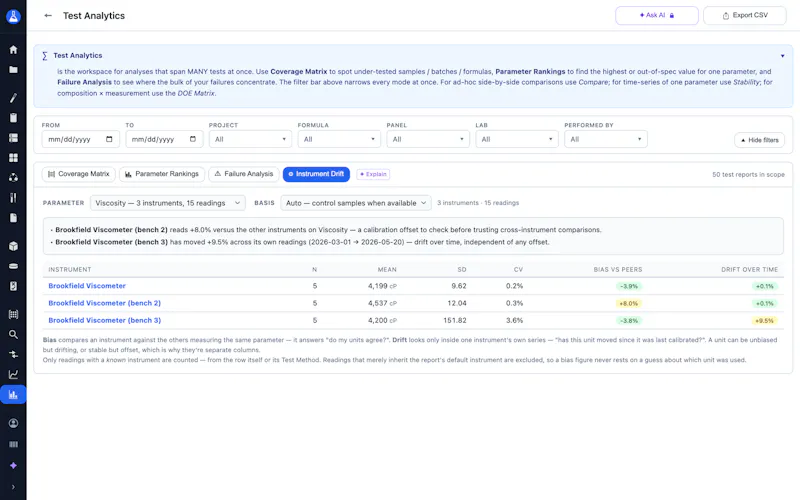Click the flask app logo
The width and height of the screenshot is (800, 500).
tap(13, 17)
